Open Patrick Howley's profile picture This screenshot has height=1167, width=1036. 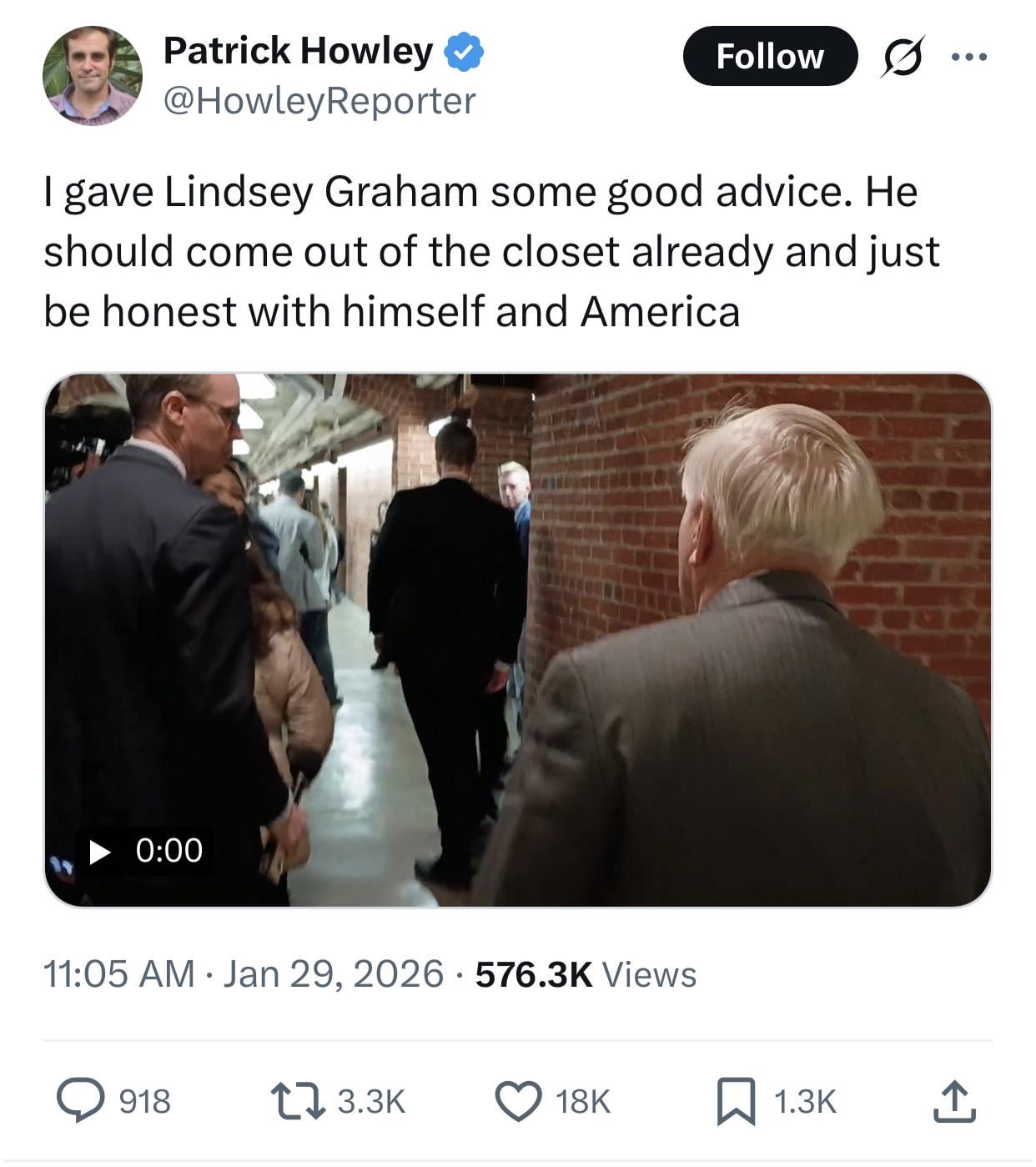click(92, 75)
